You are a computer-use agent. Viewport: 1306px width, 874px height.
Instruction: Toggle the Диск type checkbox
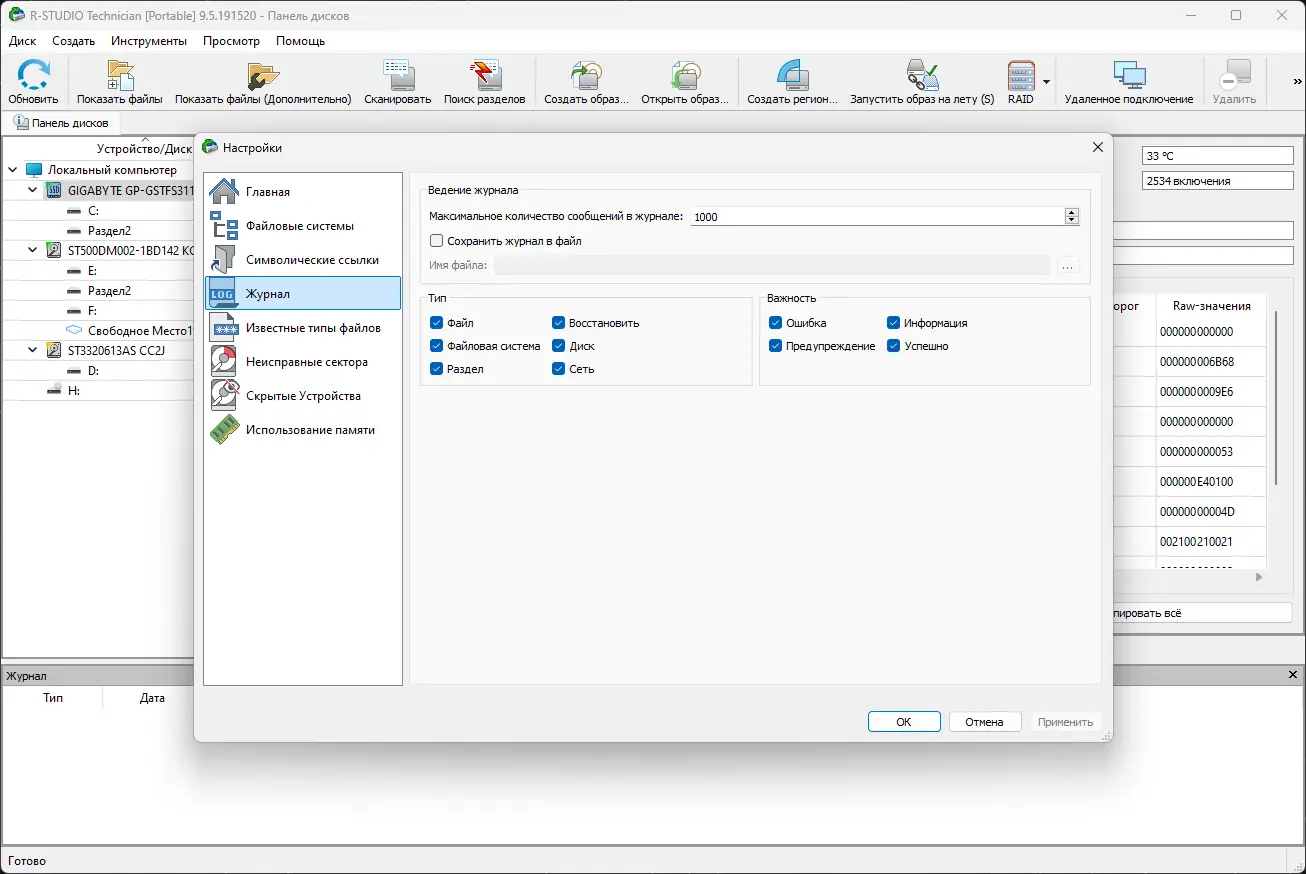click(x=558, y=346)
